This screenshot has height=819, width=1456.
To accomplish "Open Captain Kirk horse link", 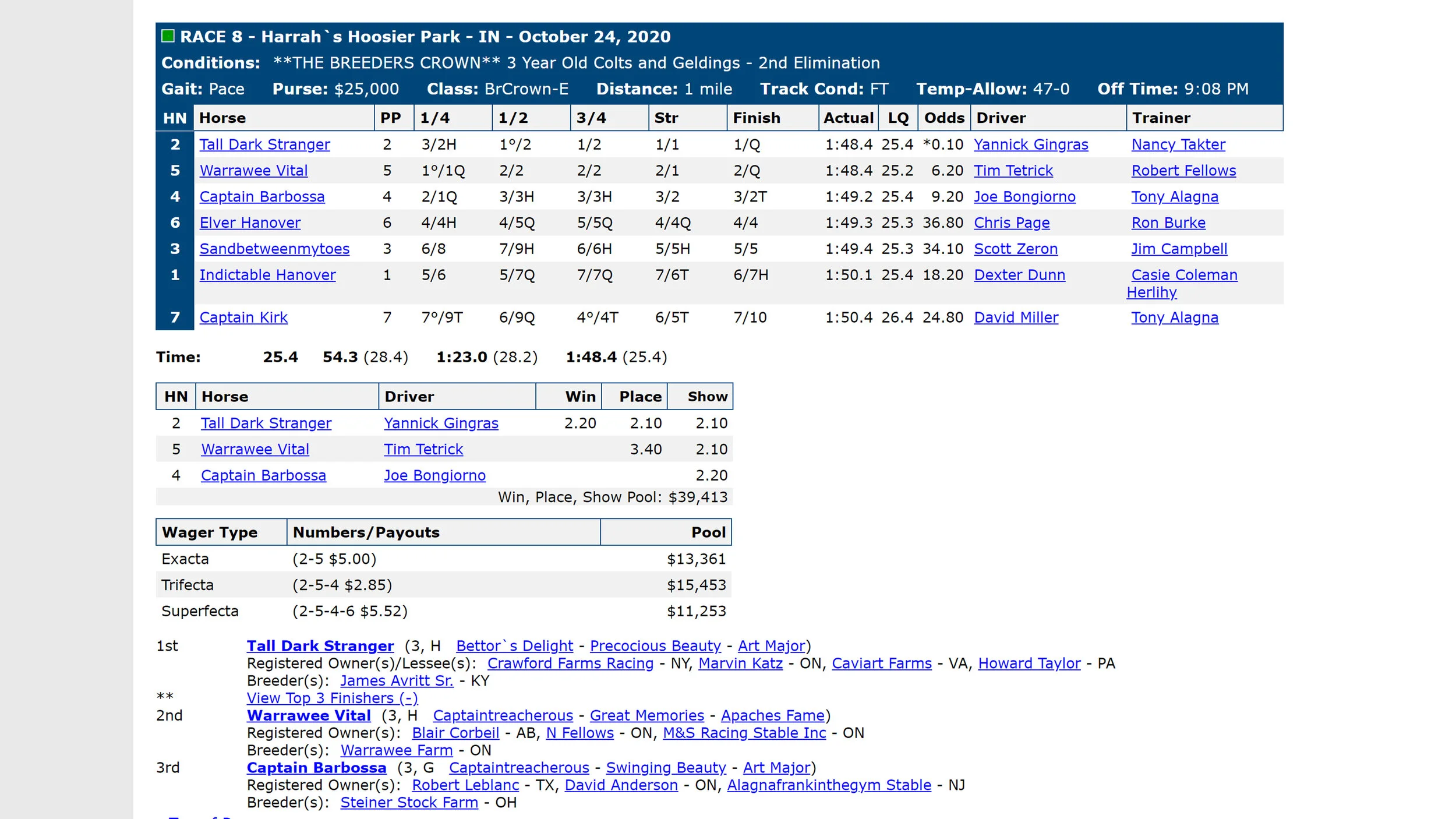I will (x=243, y=317).
